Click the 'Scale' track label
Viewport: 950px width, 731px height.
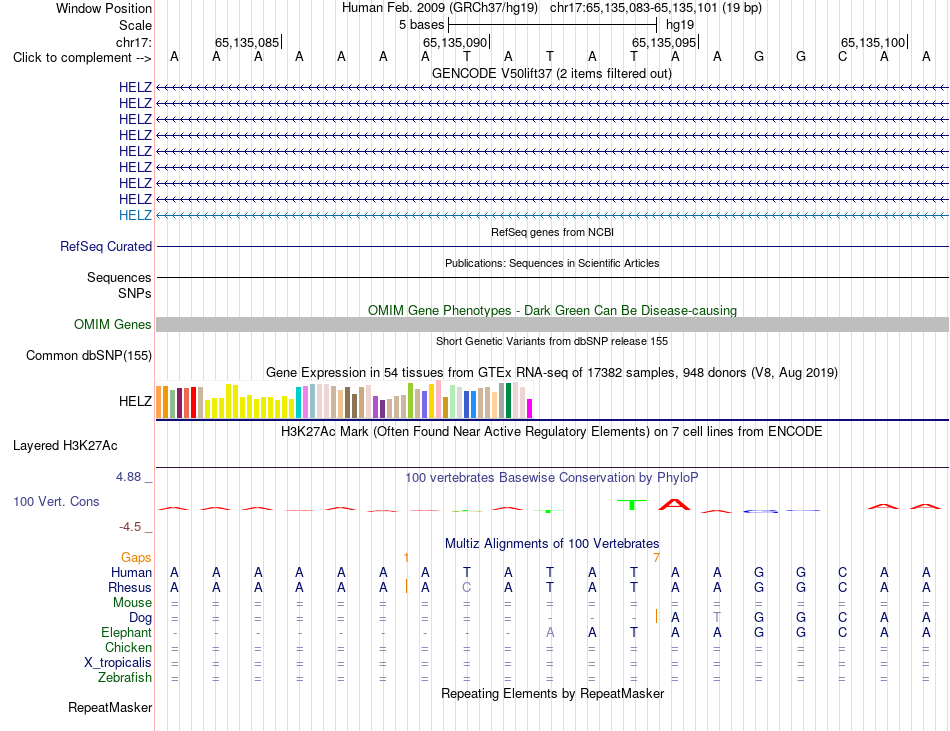point(135,25)
